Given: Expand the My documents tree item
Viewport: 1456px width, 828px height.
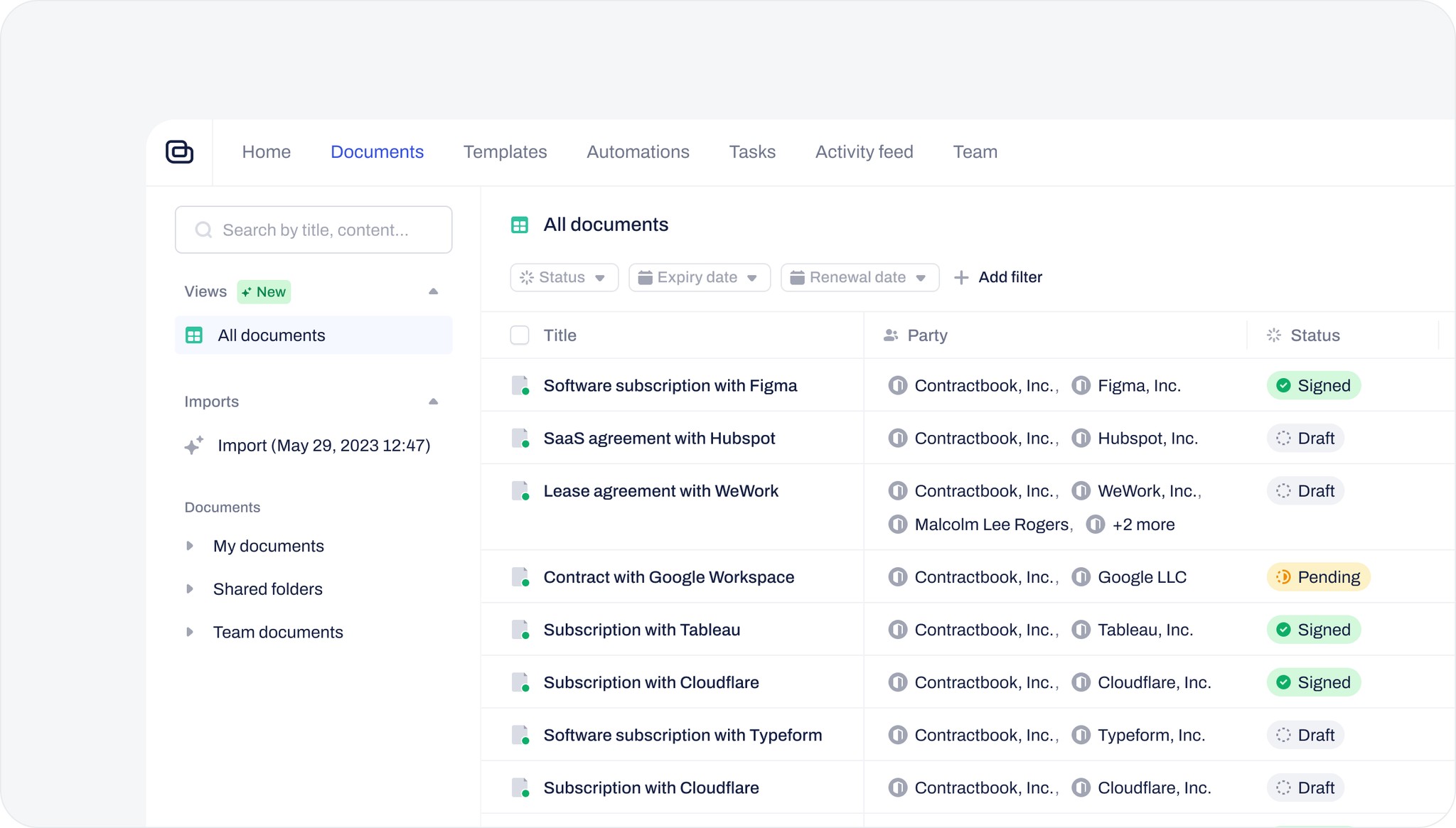Looking at the screenshot, I should click(x=190, y=545).
